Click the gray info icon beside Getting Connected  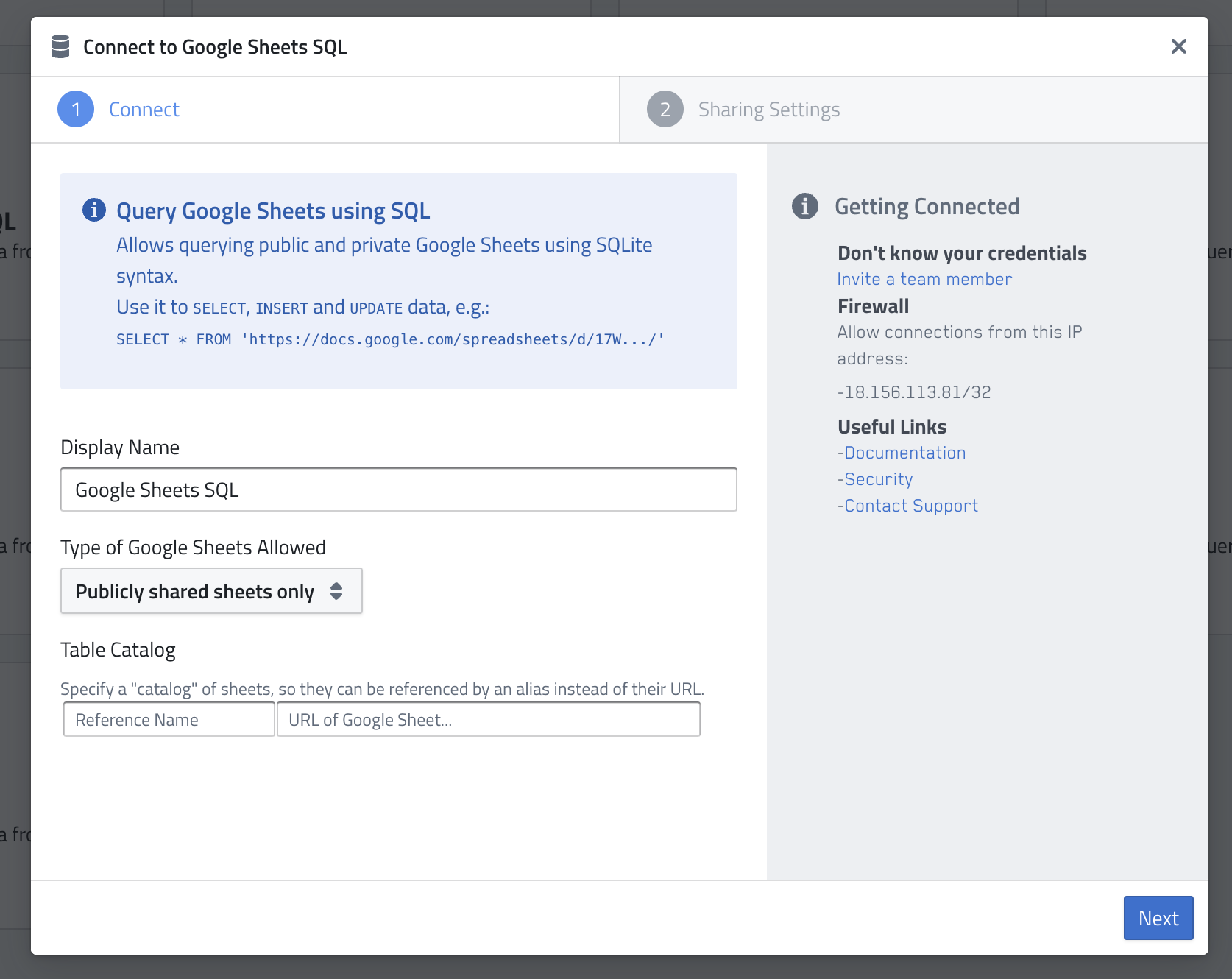[804, 206]
